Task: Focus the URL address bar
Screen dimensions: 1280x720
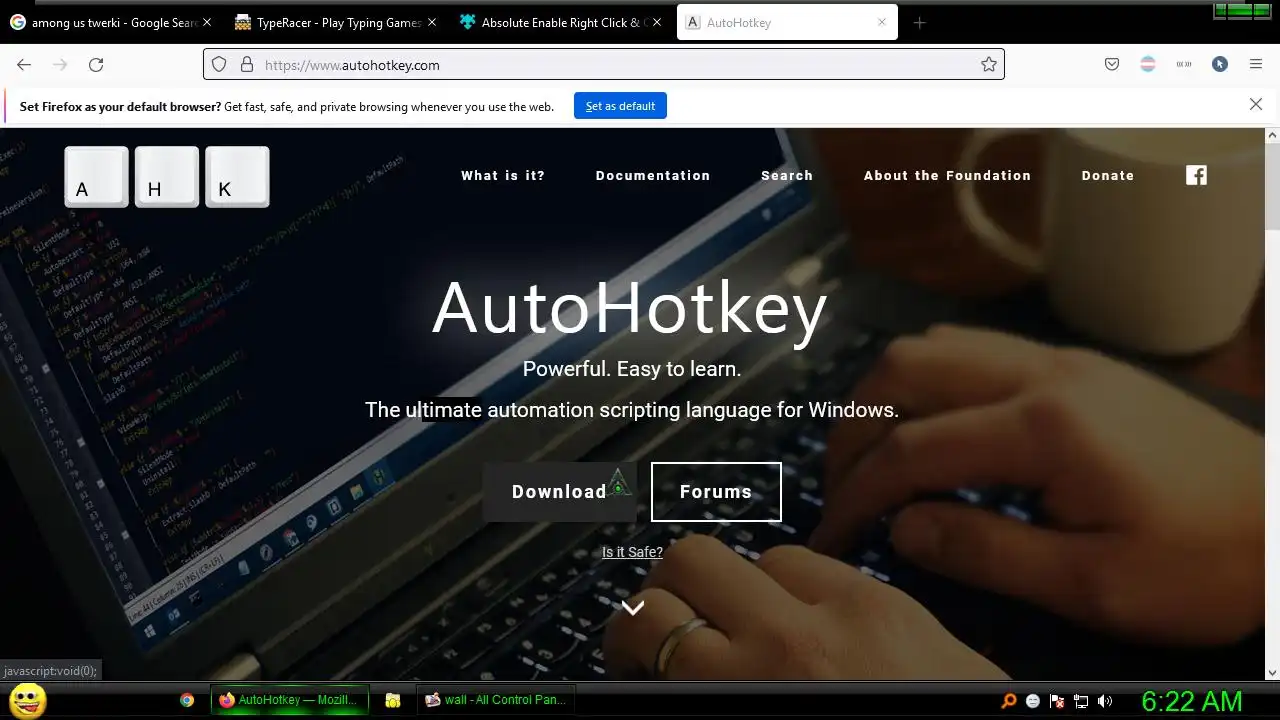Action: (603, 65)
